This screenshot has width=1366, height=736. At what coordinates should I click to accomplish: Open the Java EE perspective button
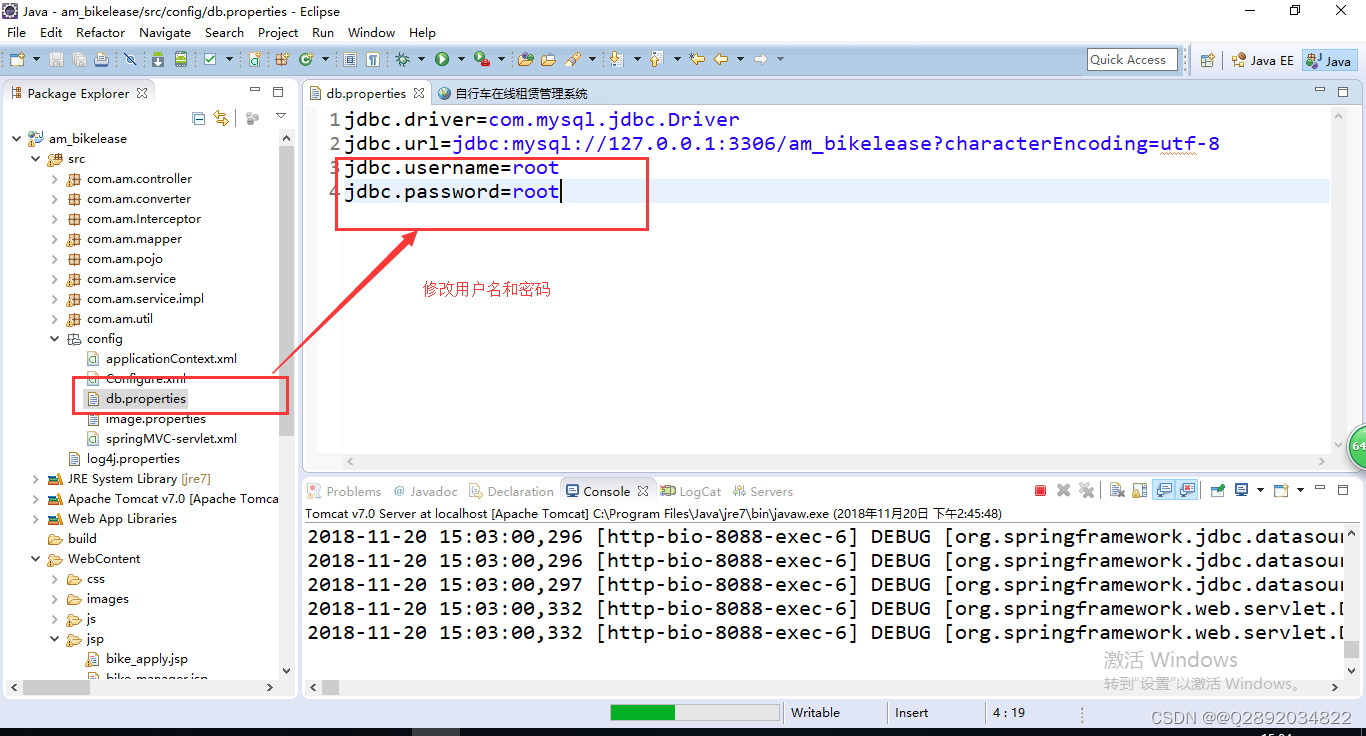[x=1262, y=60]
